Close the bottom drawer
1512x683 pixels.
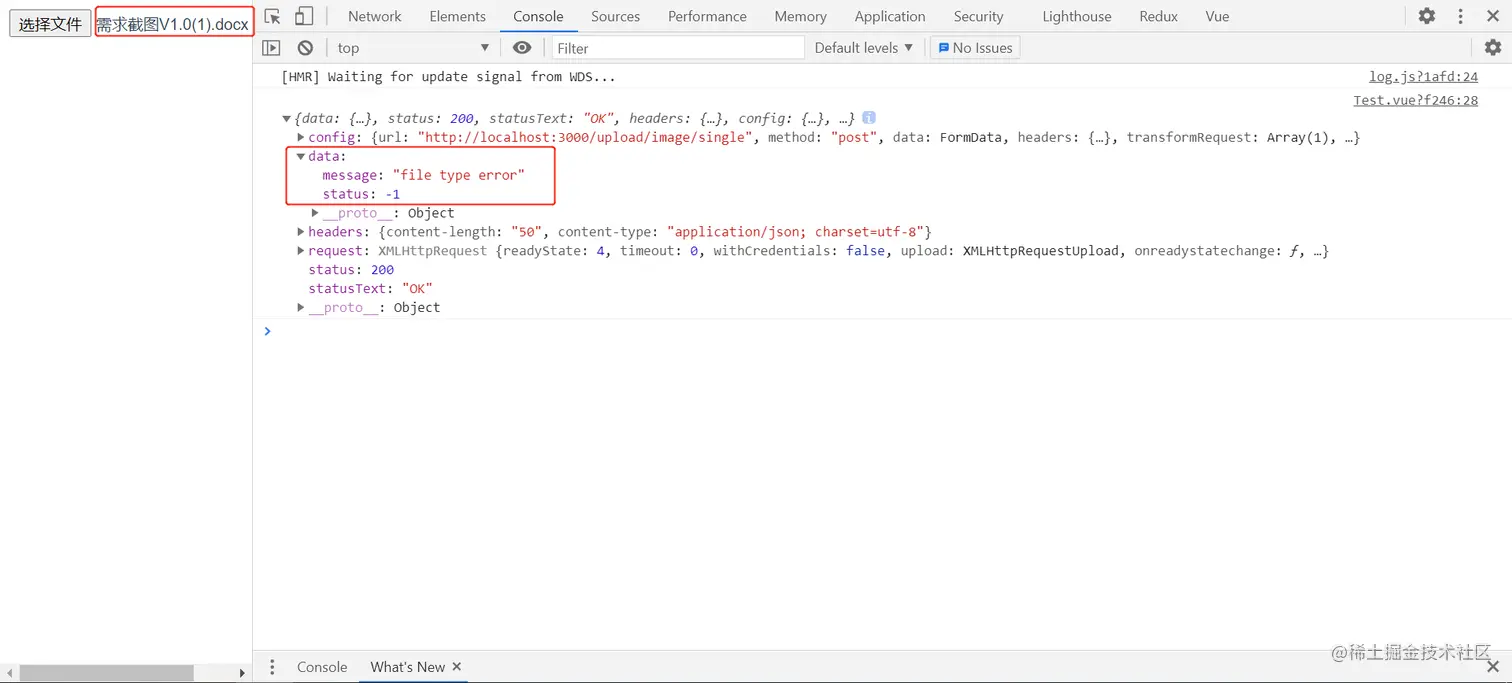(x=1493, y=667)
